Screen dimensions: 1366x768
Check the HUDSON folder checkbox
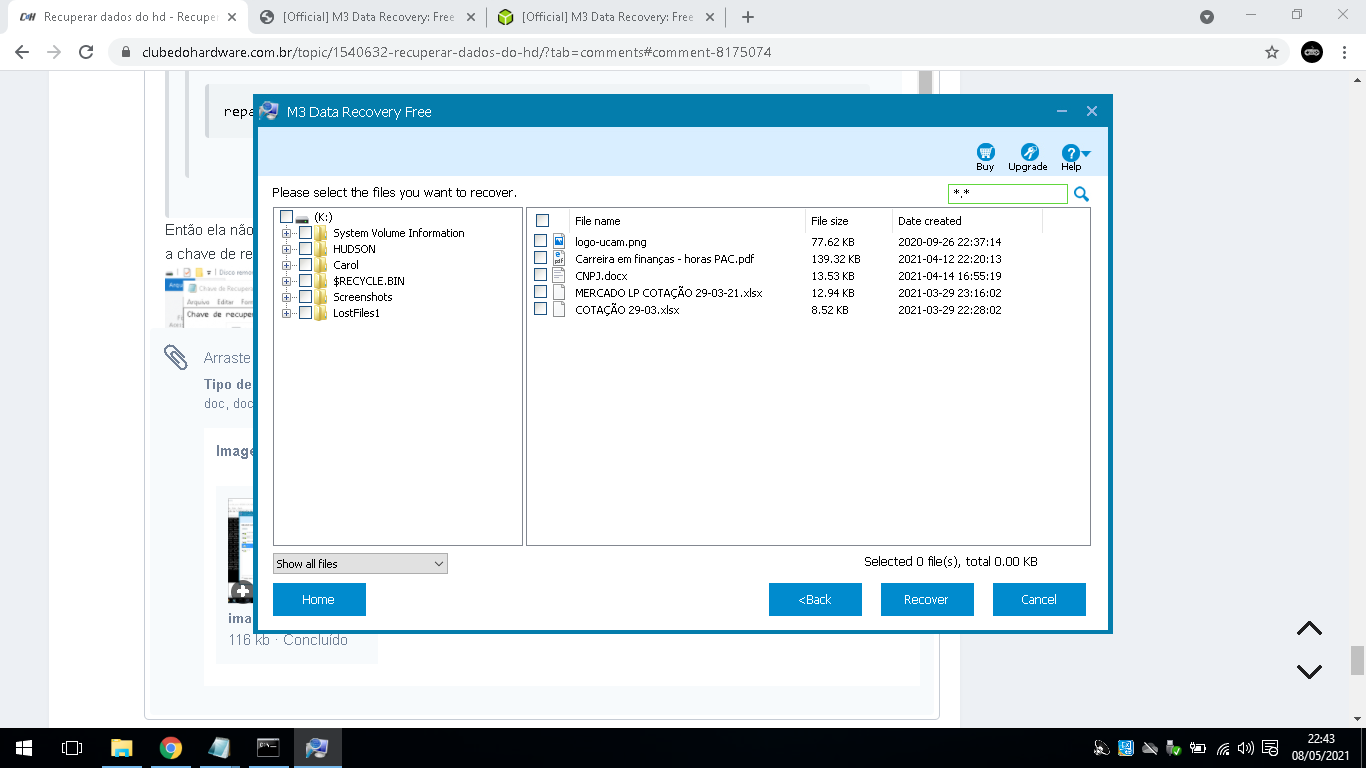click(305, 249)
